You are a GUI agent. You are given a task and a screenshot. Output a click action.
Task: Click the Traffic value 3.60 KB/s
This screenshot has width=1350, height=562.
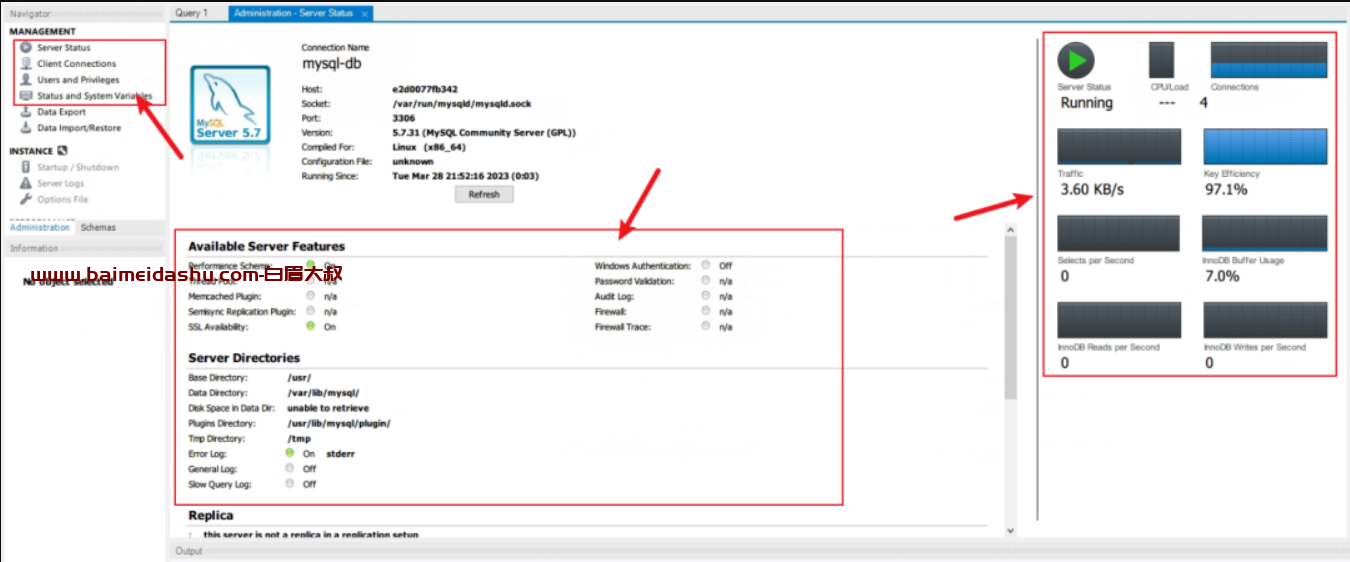point(1092,189)
